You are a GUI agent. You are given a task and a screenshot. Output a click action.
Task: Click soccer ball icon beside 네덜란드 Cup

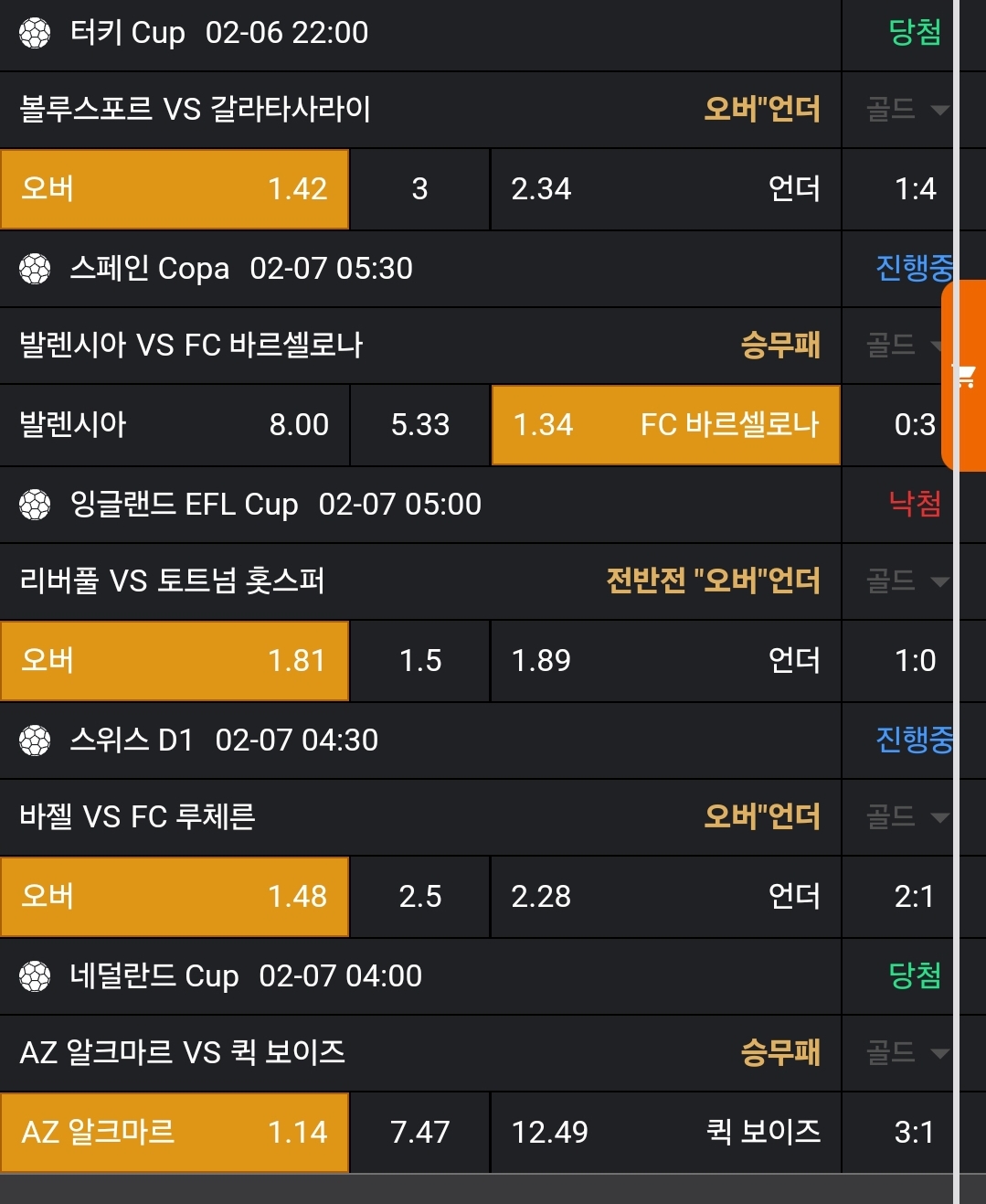[35, 976]
